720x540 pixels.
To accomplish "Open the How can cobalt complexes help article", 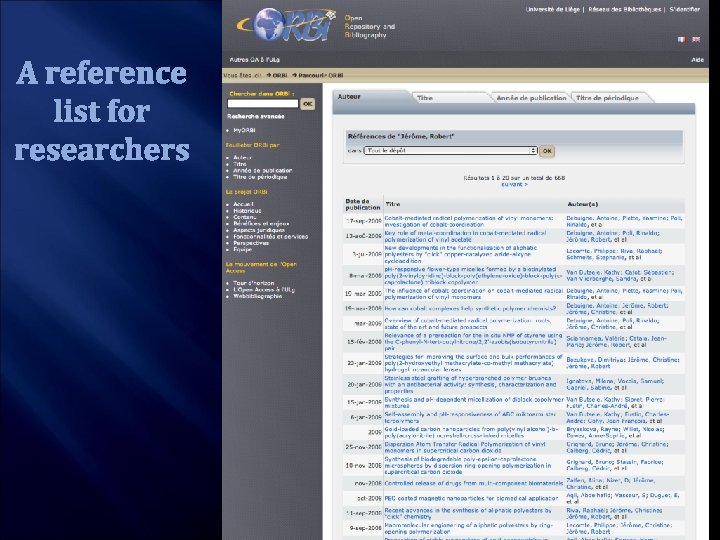I will coord(470,309).
